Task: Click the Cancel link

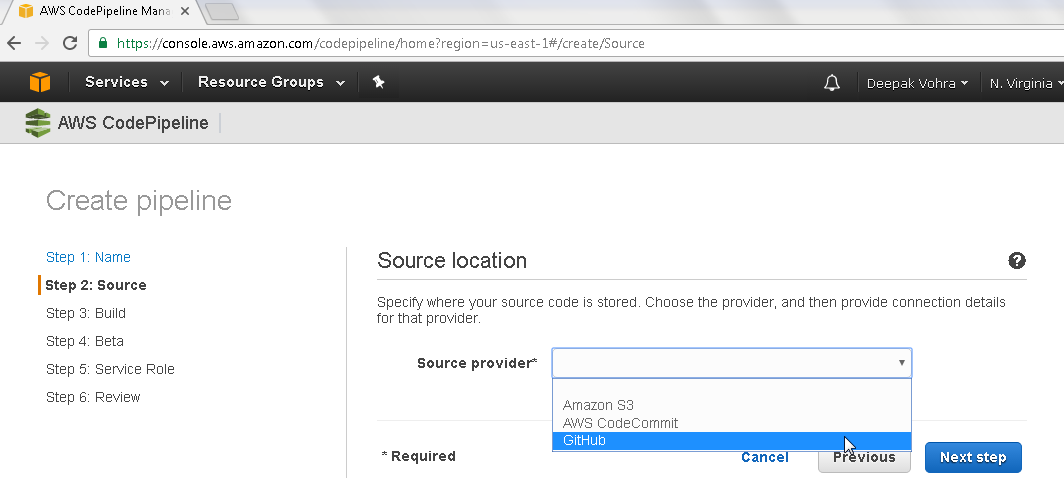Action: click(765, 457)
